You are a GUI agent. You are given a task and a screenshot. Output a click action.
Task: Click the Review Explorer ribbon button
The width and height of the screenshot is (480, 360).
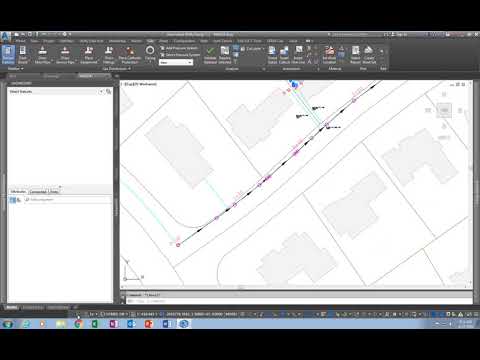pyautogui.click(x=8, y=55)
